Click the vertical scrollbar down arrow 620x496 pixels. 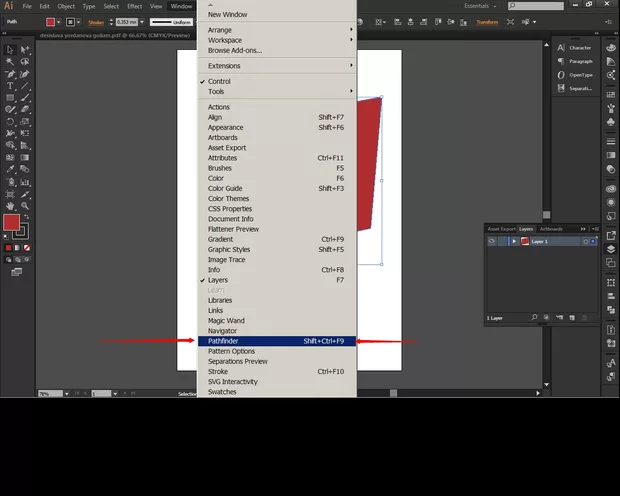coord(546,384)
